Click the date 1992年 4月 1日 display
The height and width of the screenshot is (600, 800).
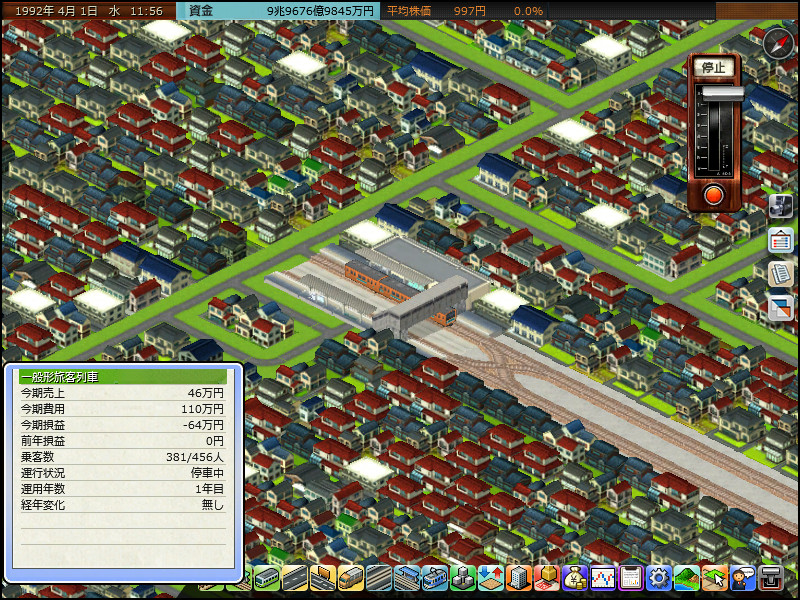pos(56,11)
